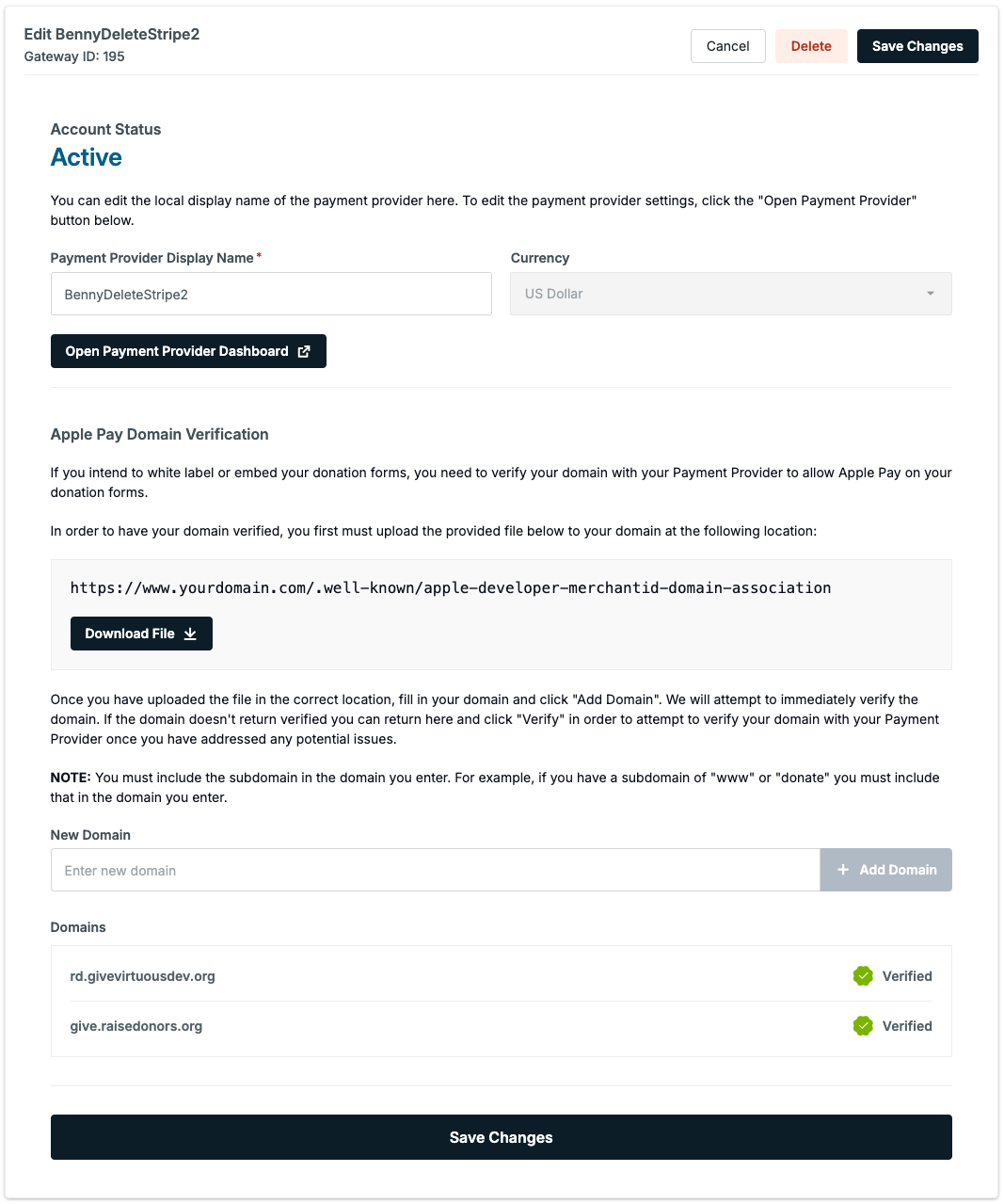The image size is (1004, 1204).
Task: Click the red asterisk next to Payment Provider Display Name
Action: coord(259,254)
